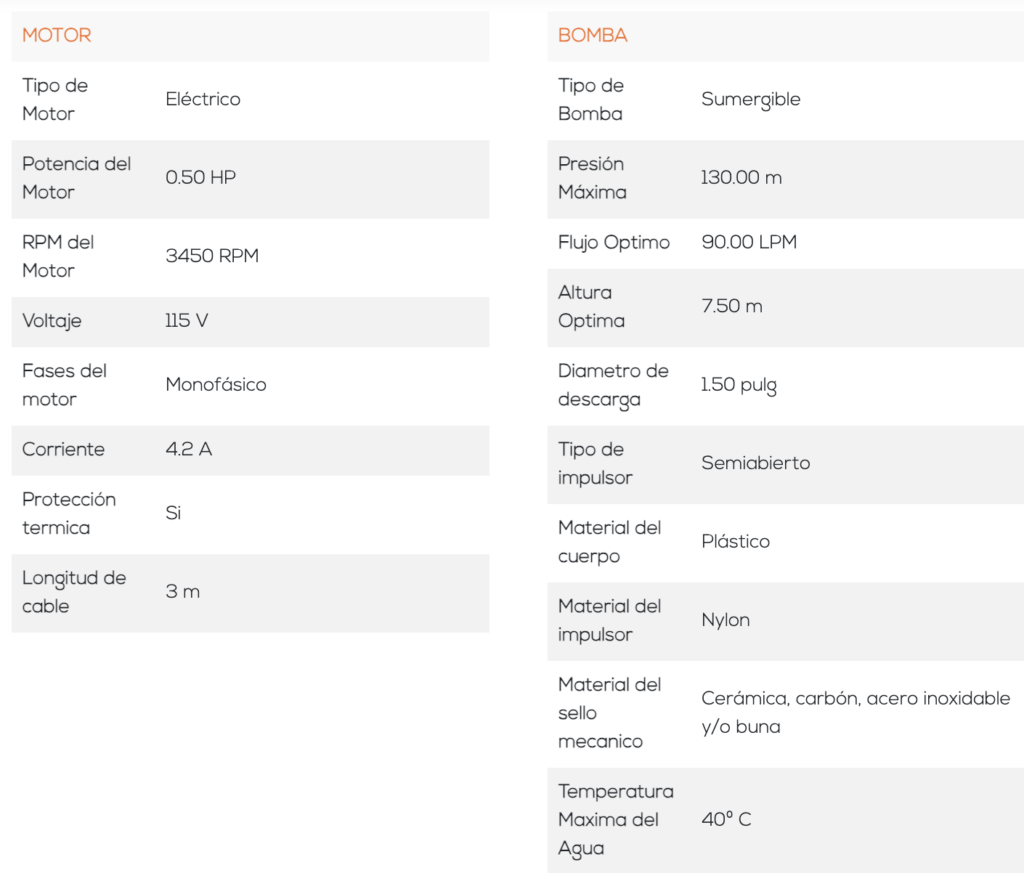Click the Material del sello mecanico label
Screen dimensions: 1024x873
coord(610,713)
